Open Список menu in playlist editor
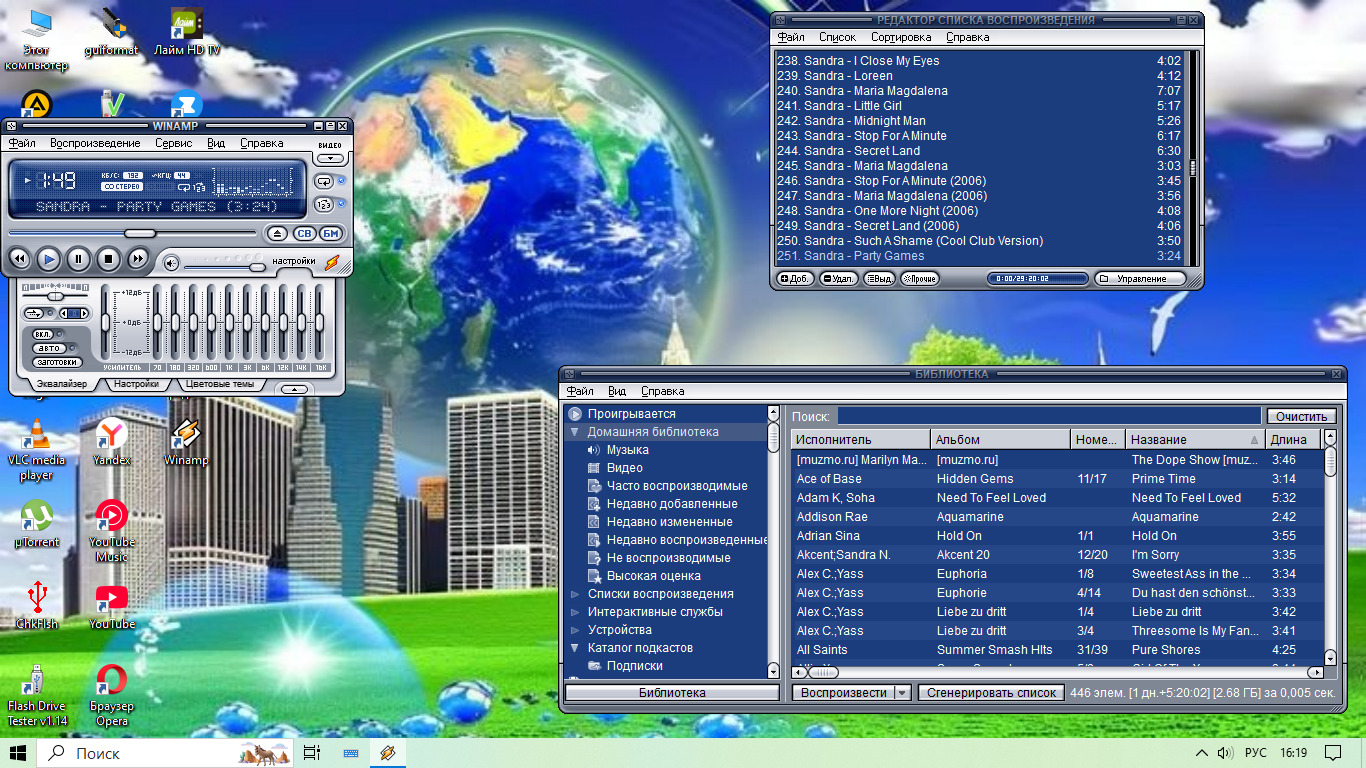The image size is (1366, 768). [838, 37]
